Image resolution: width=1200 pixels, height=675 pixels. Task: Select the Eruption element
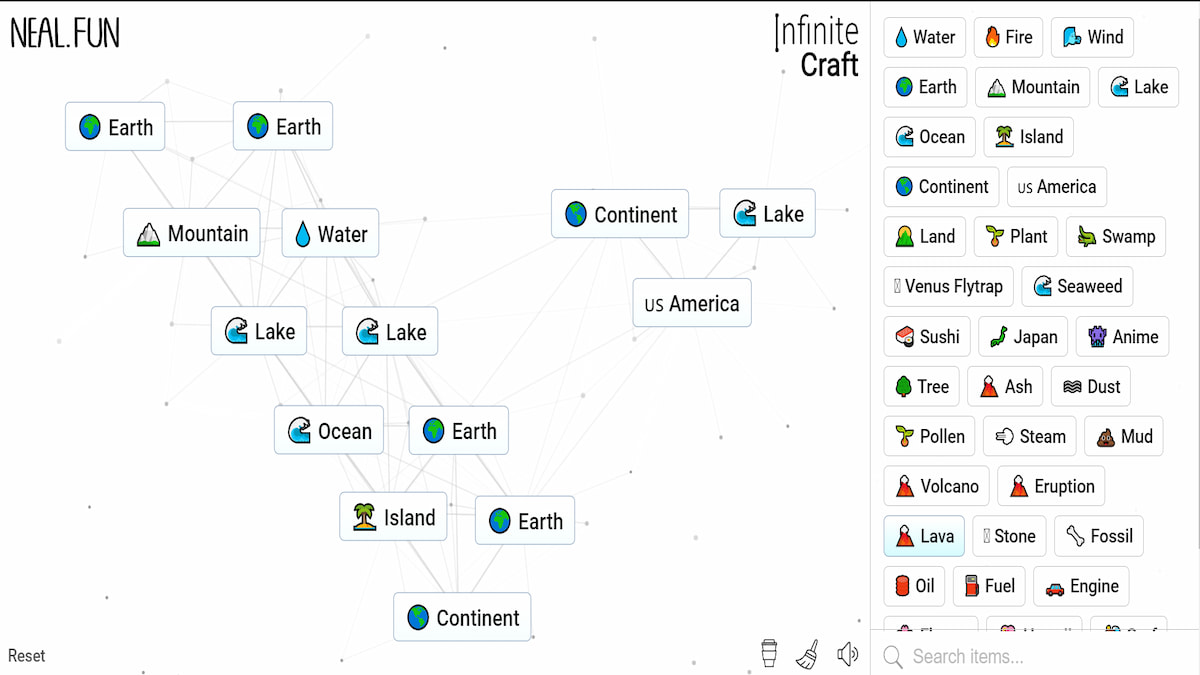tap(1050, 486)
